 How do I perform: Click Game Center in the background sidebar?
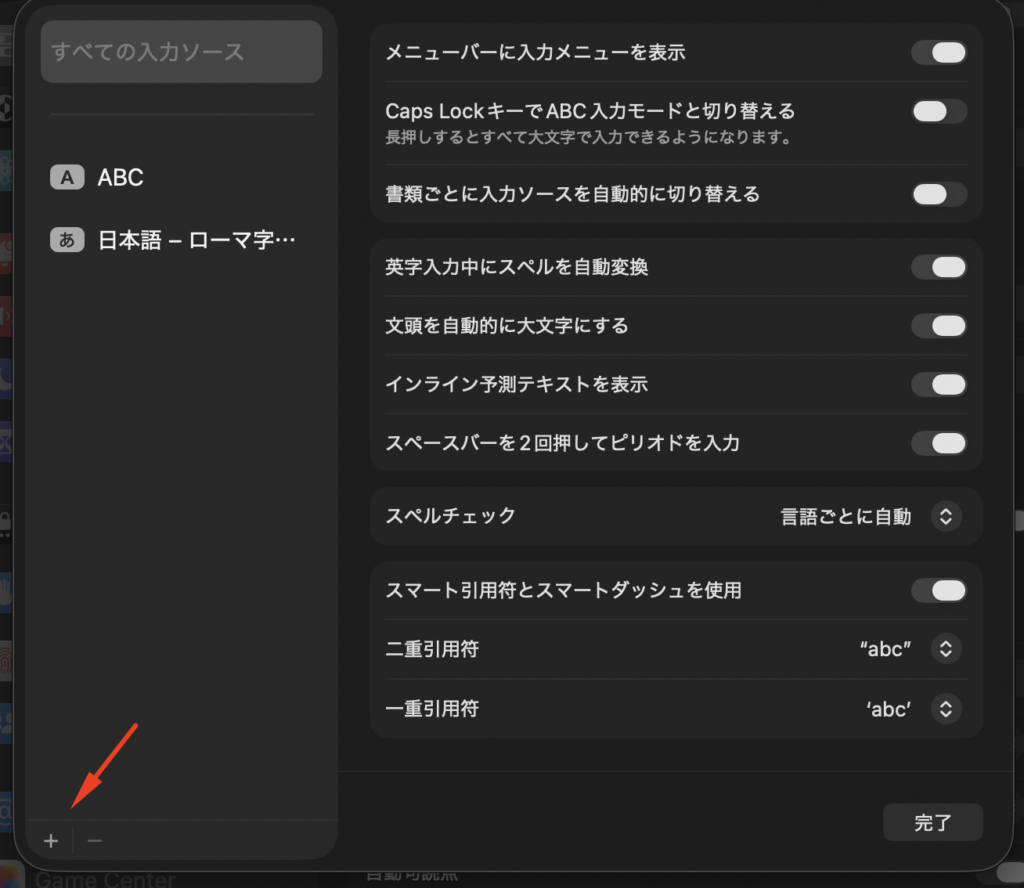[x=105, y=880]
